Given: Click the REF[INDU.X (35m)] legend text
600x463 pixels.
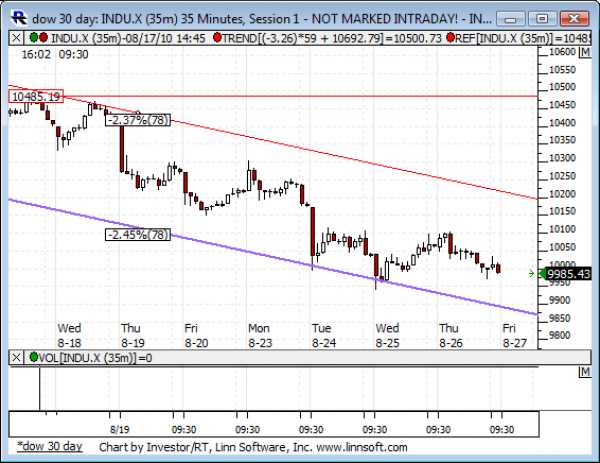Looking at the screenshot, I should click(x=522, y=38).
